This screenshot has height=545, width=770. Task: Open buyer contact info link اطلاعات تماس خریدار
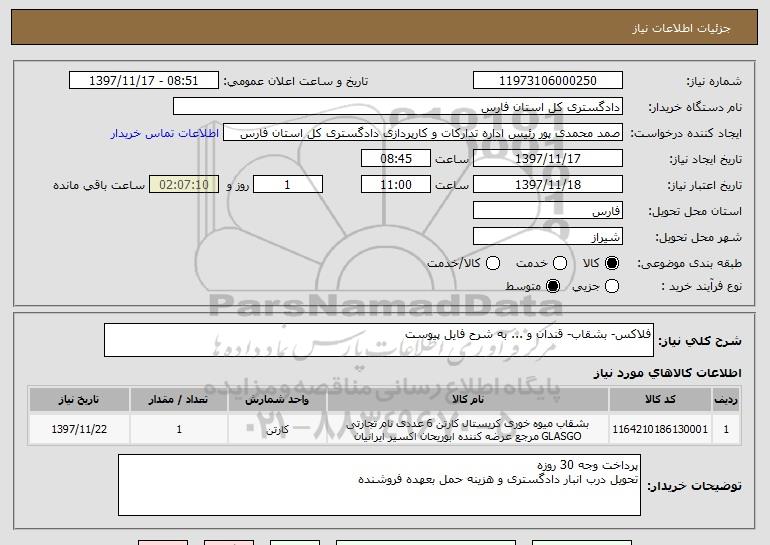[x=165, y=134]
